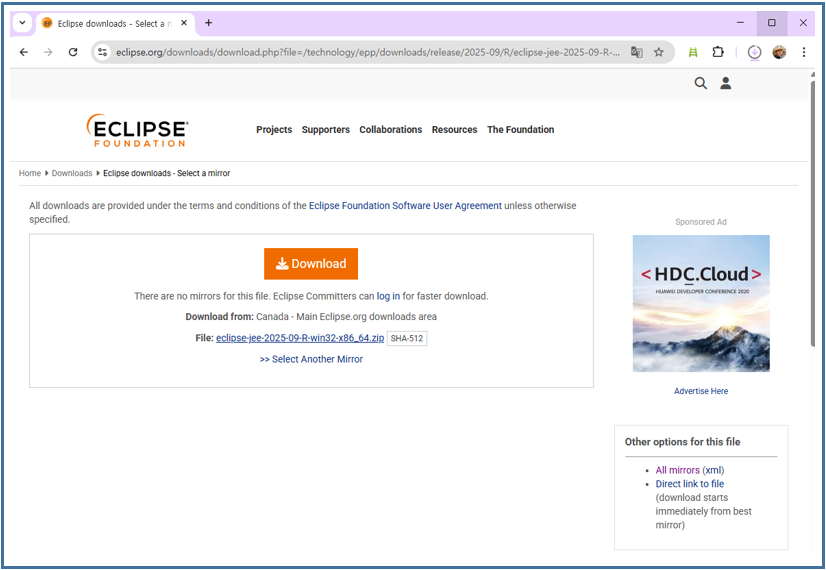Click Advertise Here link

pyautogui.click(x=701, y=391)
